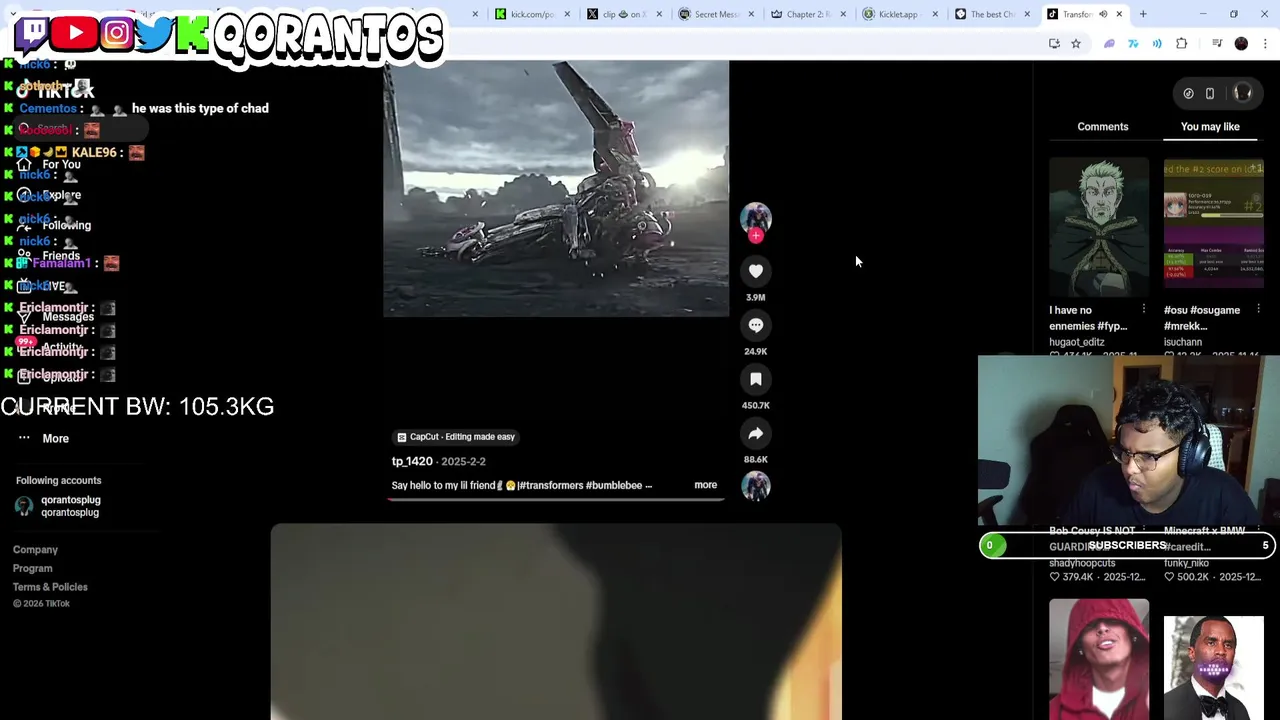Switch to the Secret Message browser tab
Screen dimensions: 1280x720
pos(716,14)
